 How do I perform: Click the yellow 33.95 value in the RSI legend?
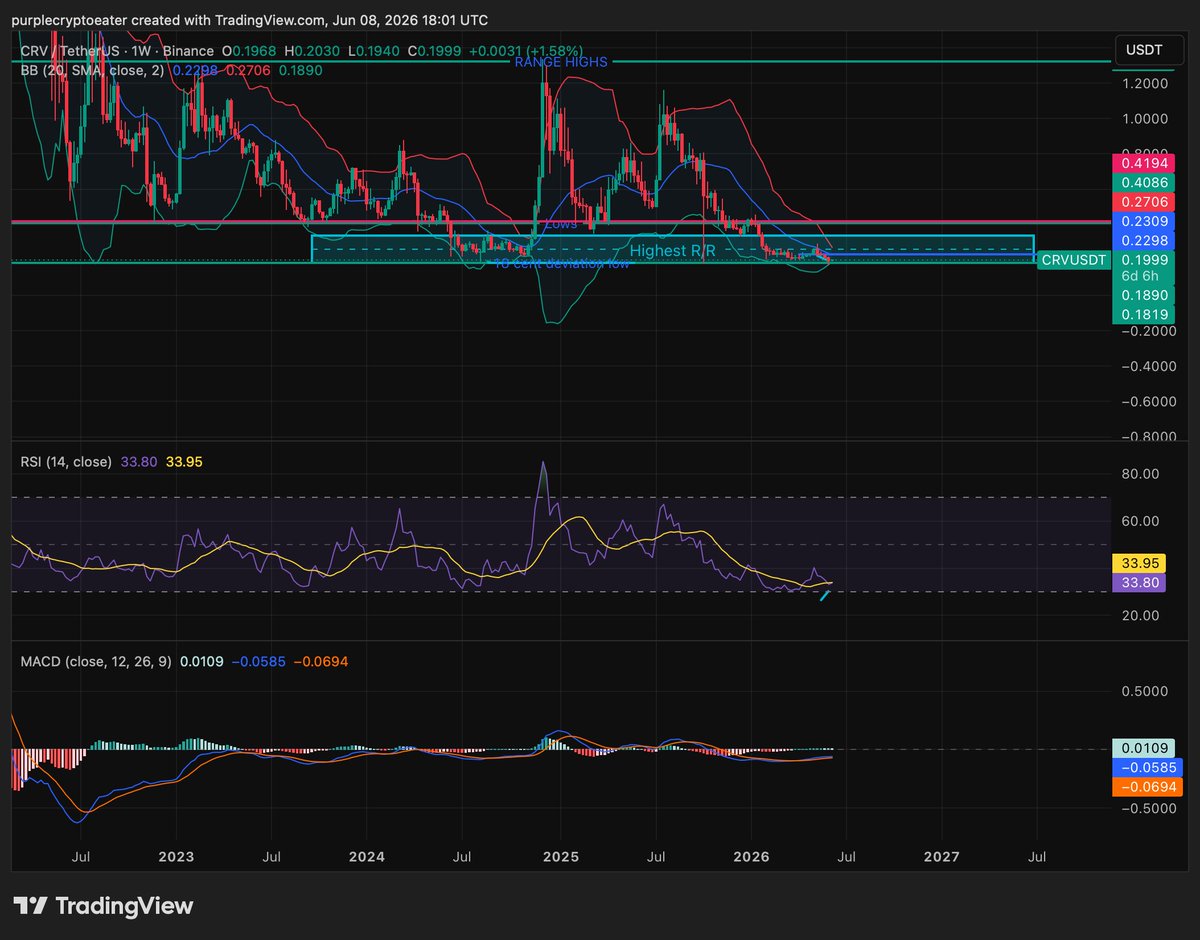[184, 462]
